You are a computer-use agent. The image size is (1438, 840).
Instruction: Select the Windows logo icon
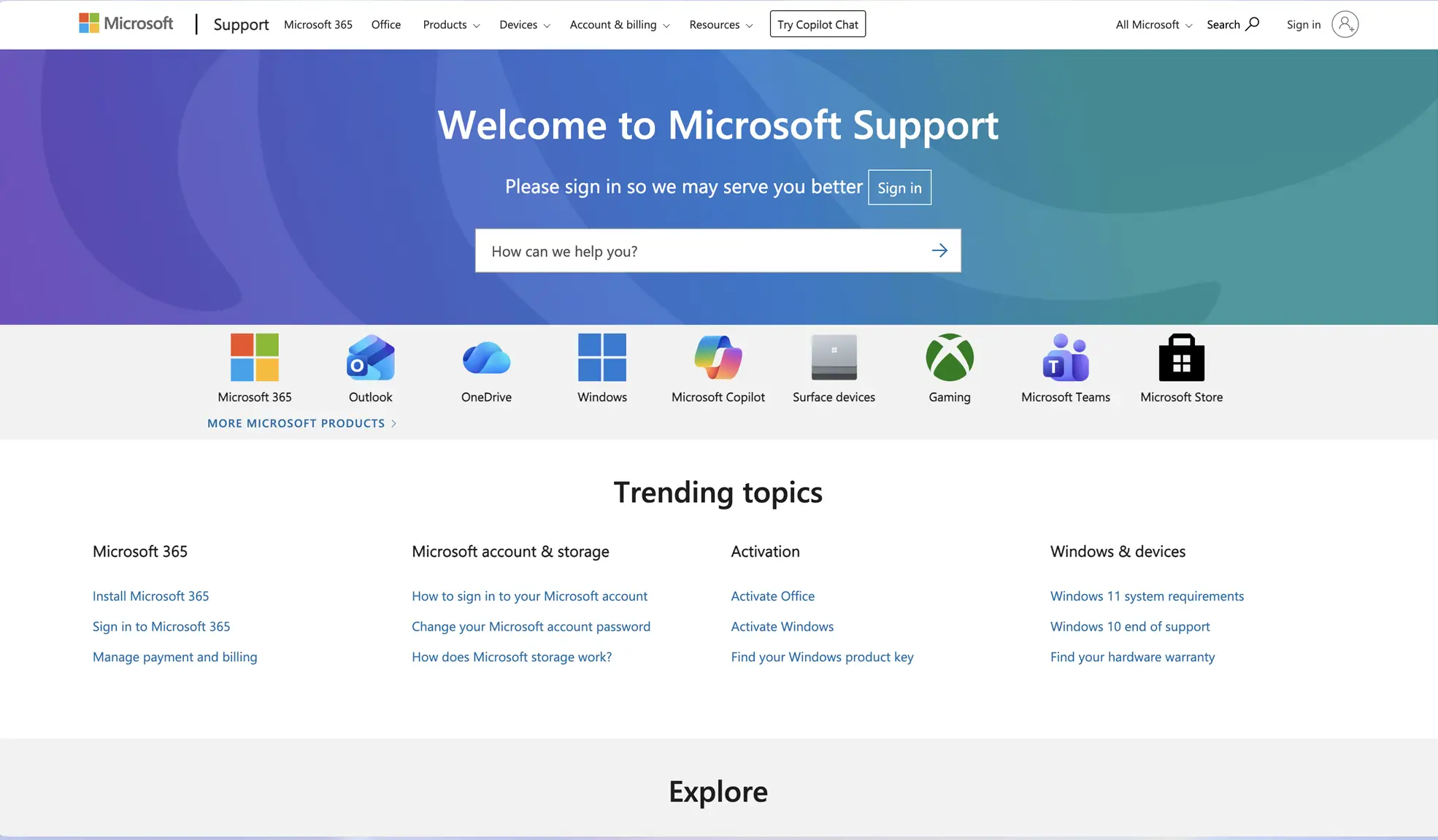pyautogui.click(x=601, y=358)
